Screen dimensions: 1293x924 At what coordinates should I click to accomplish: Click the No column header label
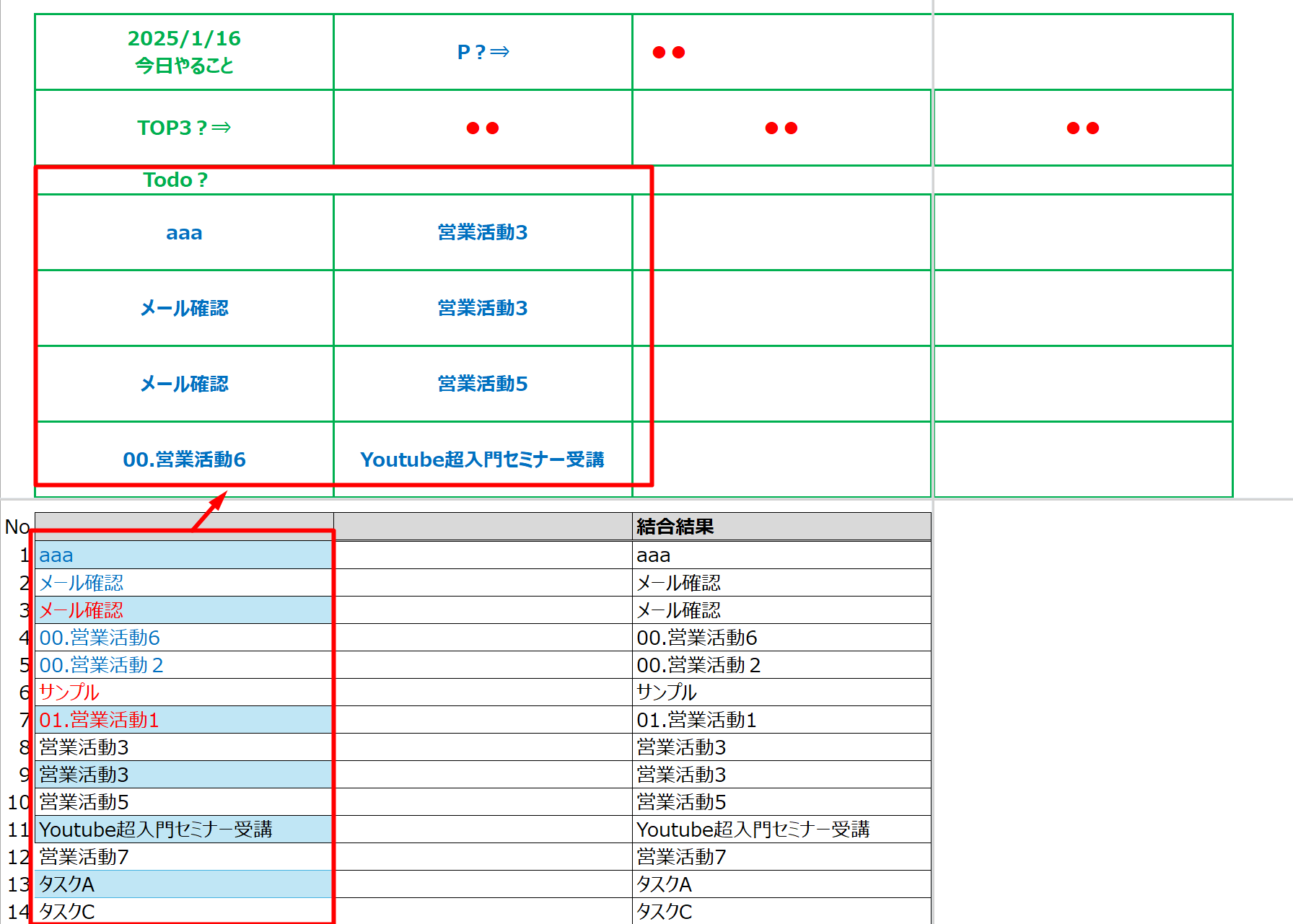[17, 527]
